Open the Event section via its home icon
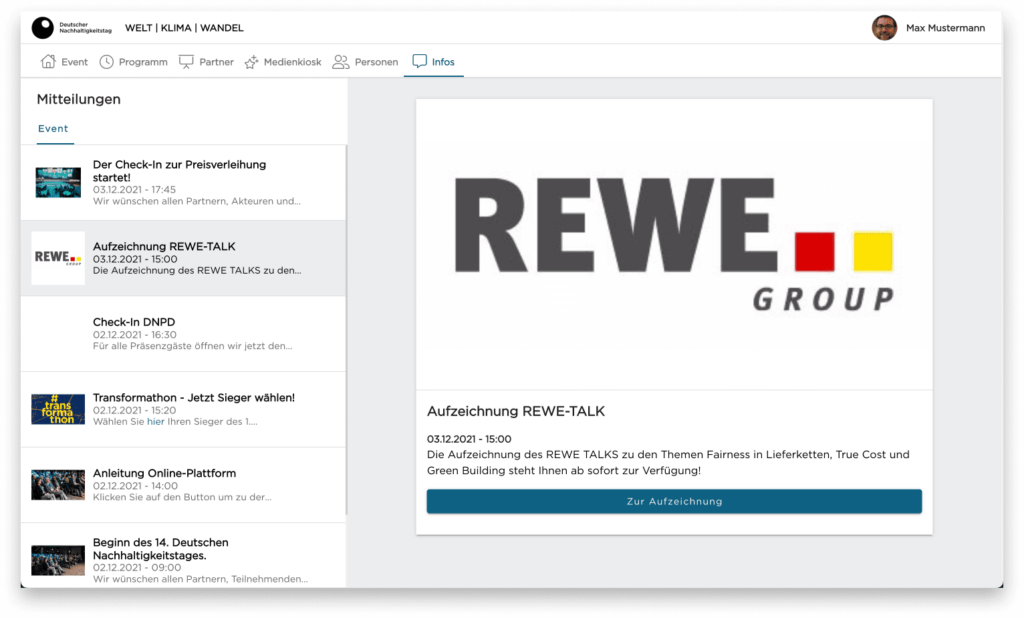 pyautogui.click(x=47, y=61)
